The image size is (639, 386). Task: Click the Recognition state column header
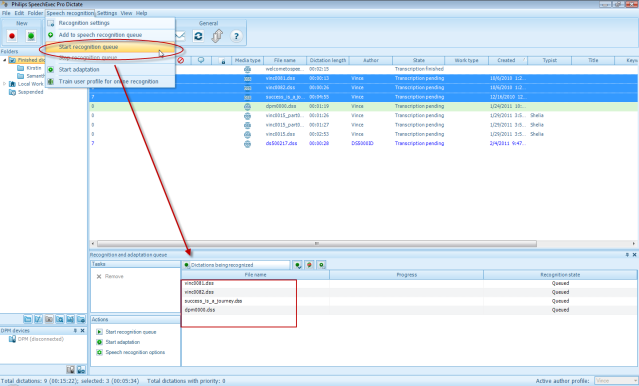tap(560, 275)
